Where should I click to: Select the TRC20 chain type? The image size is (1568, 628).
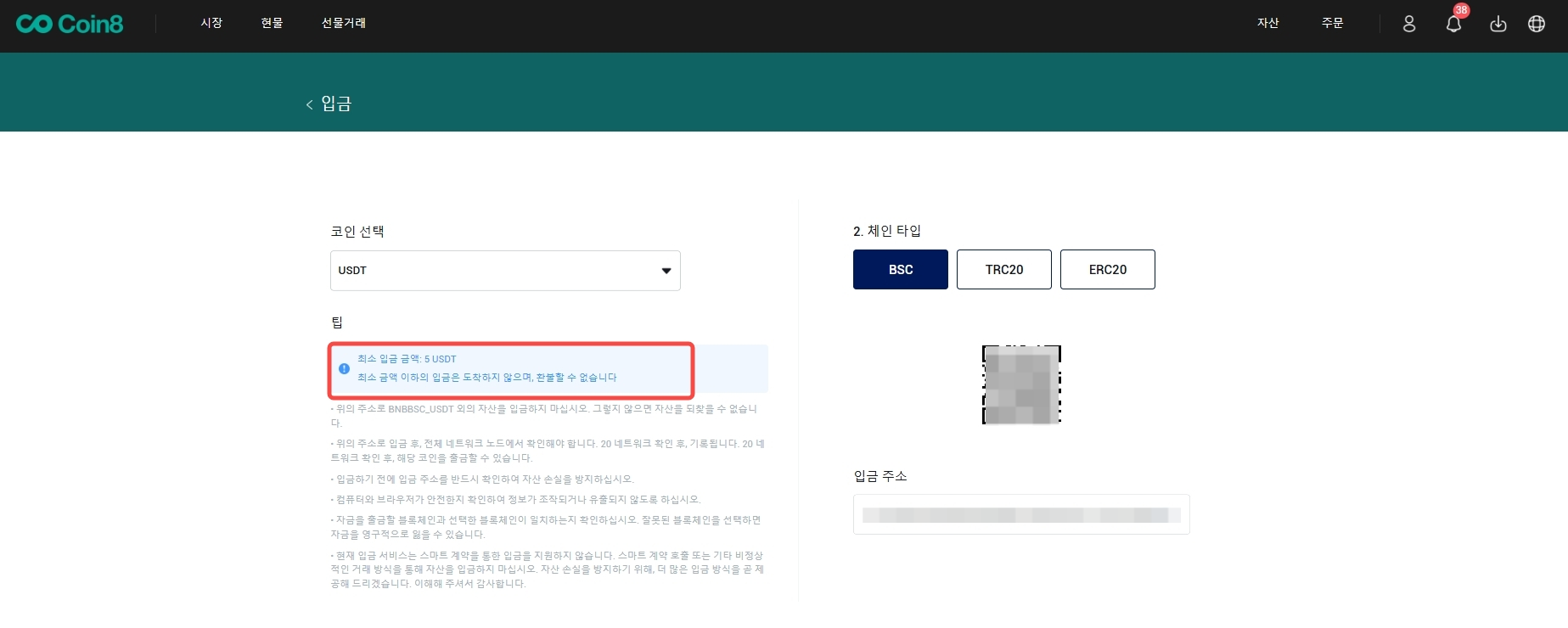click(x=1003, y=269)
